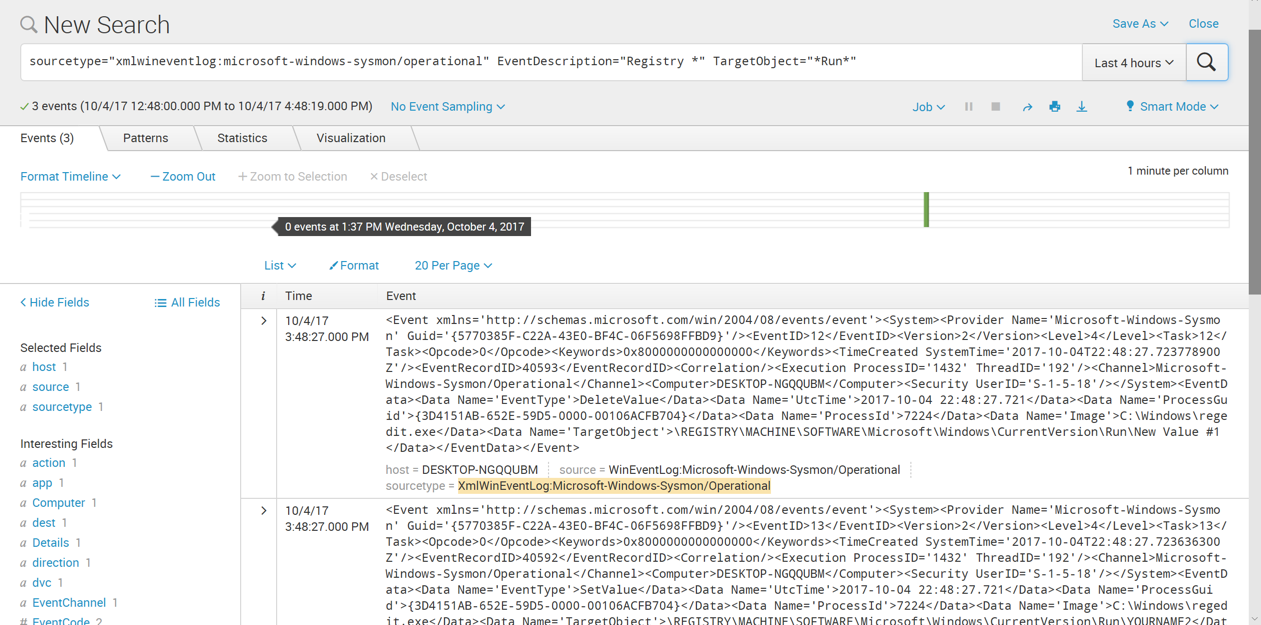Open Format options for events
This screenshot has height=625, width=1261.
point(354,265)
